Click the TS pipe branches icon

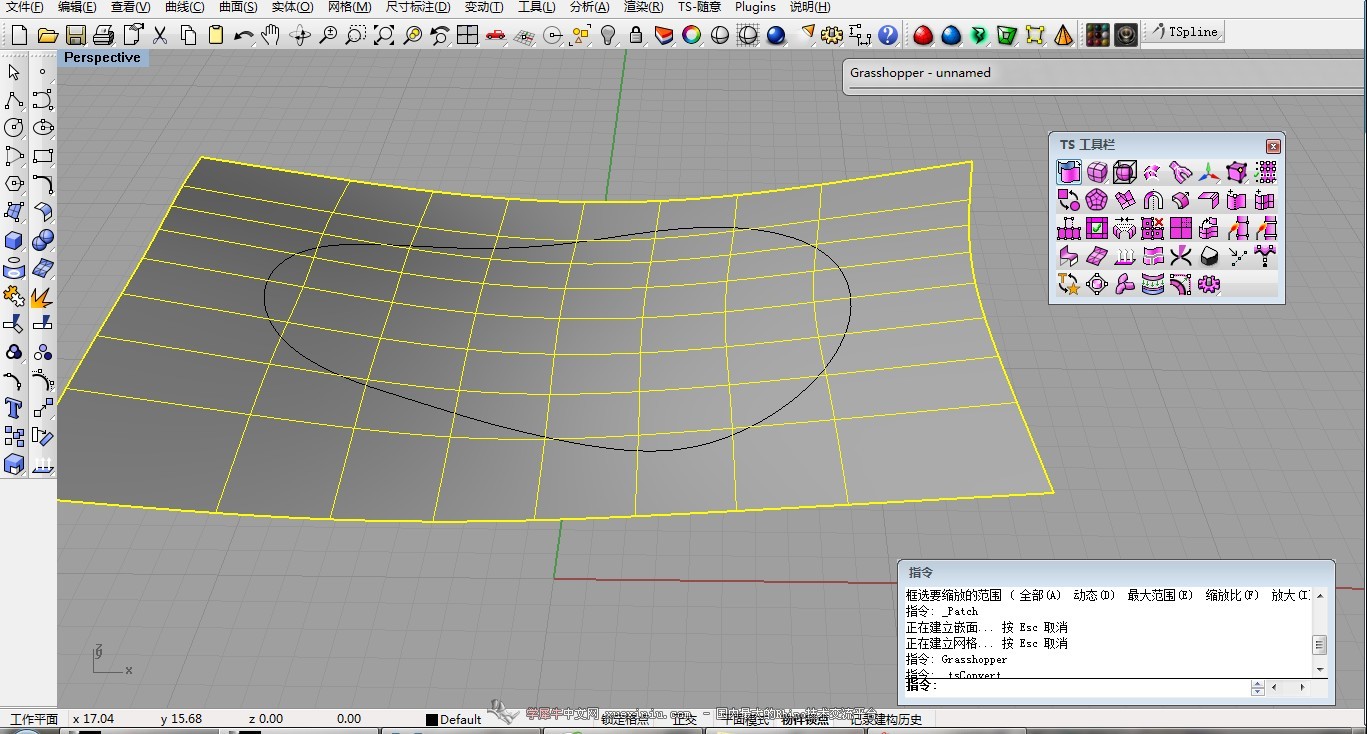(1181, 172)
